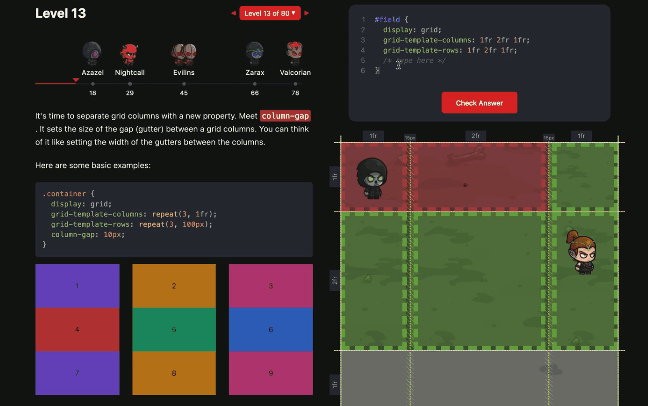
Task: Click the .container selector in example
Action: [x=64, y=193]
